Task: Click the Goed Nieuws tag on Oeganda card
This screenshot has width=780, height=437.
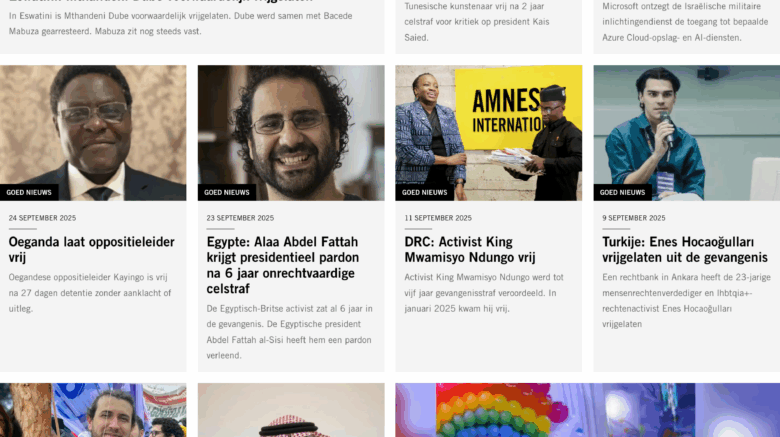Action: click(x=30, y=192)
